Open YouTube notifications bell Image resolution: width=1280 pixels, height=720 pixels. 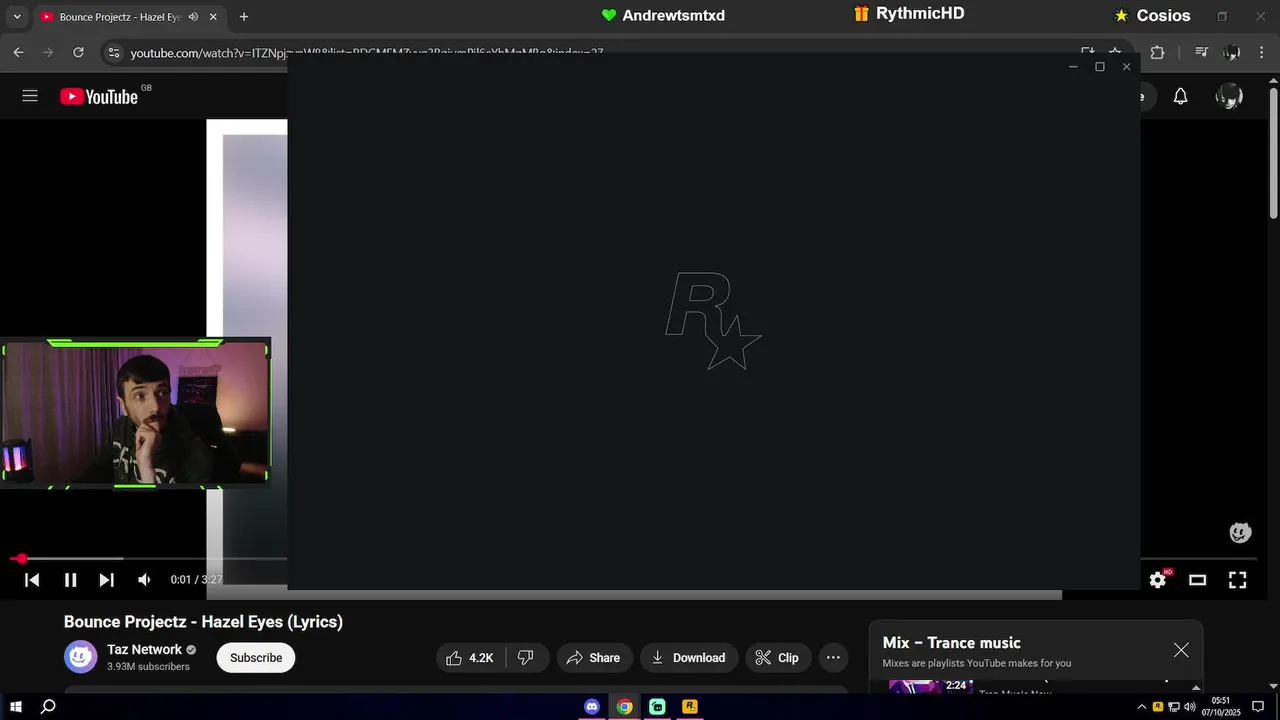tap(1180, 96)
